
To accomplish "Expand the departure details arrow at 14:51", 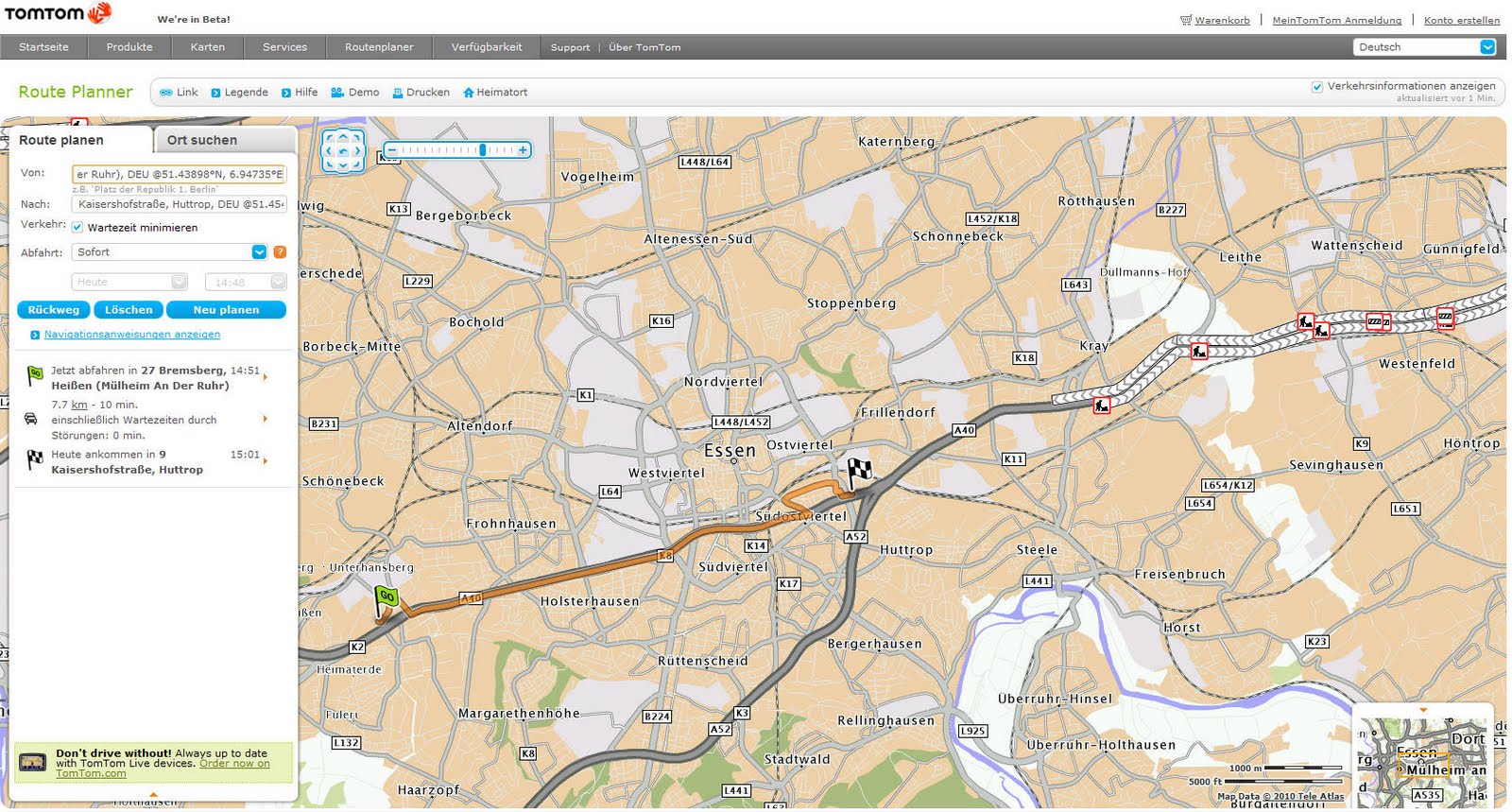I will pyautogui.click(x=266, y=377).
